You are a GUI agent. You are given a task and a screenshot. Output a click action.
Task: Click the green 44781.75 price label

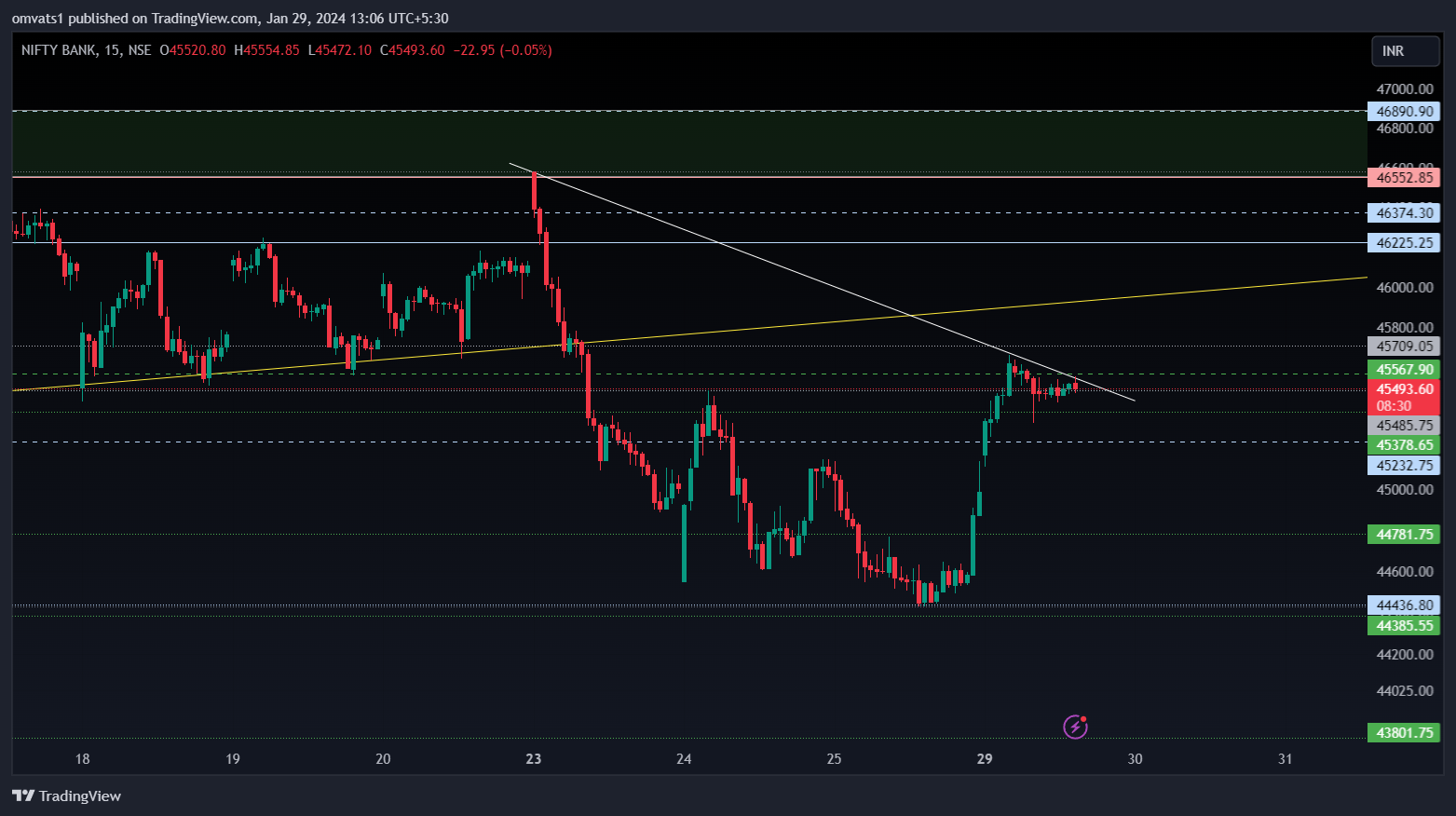coord(1404,534)
